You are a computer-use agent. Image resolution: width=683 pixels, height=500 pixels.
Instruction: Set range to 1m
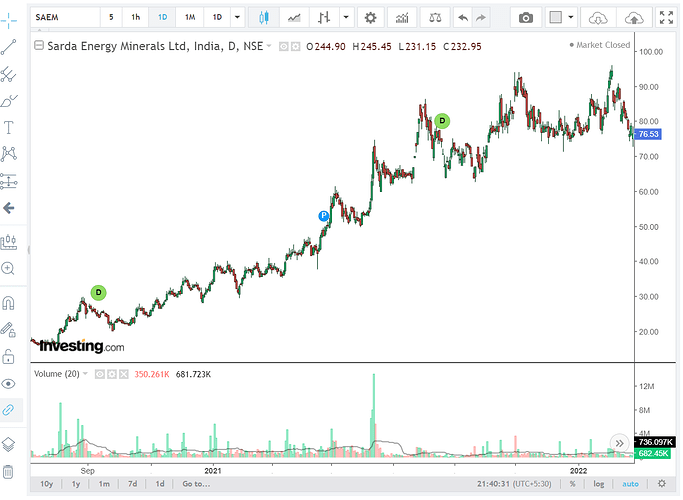pos(104,484)
